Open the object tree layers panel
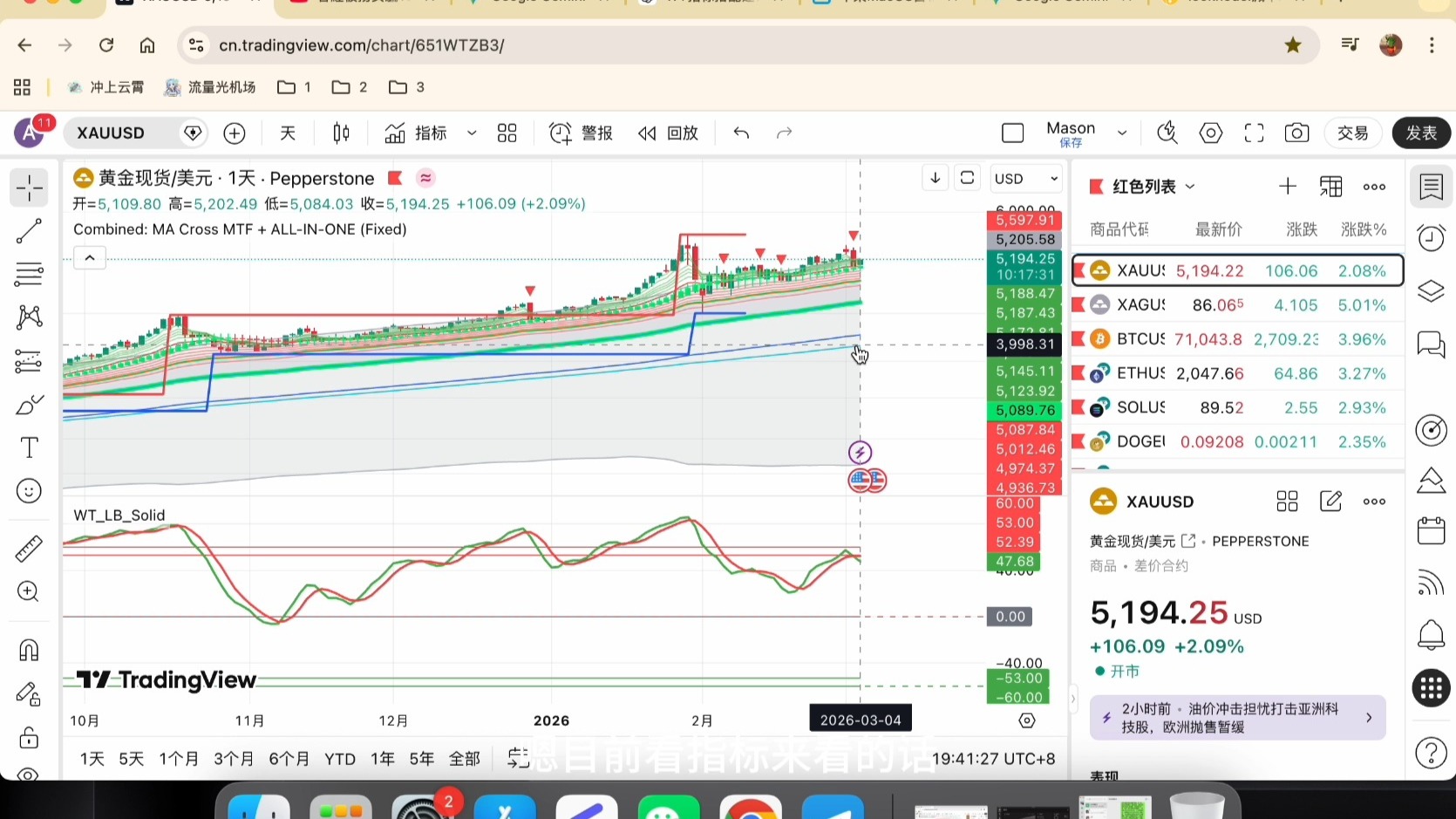The width and height of the screenshot is (1456, 819). point(1431,290)
